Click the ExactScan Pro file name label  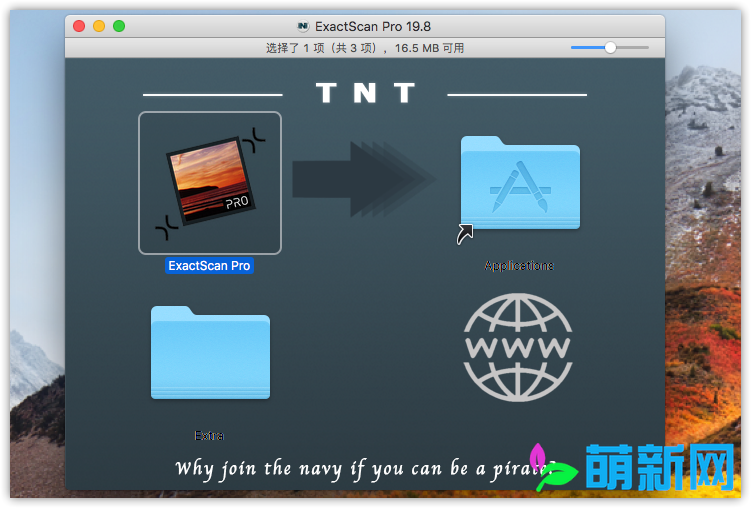coord(209,266)
